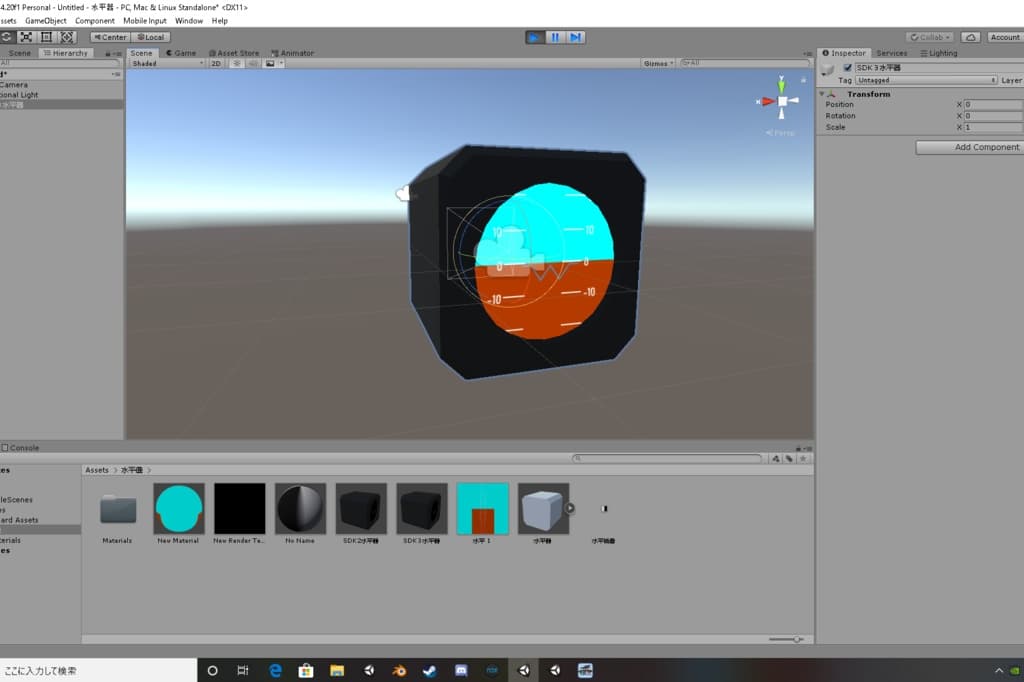
Task: Toggle scene lighting button
Action: [236, 63]
